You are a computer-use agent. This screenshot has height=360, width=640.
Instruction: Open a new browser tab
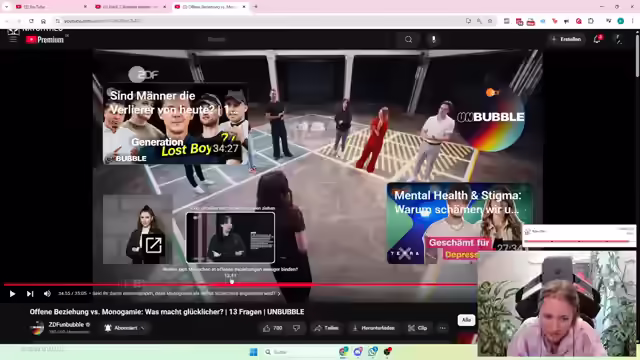[x=256, y=7]
